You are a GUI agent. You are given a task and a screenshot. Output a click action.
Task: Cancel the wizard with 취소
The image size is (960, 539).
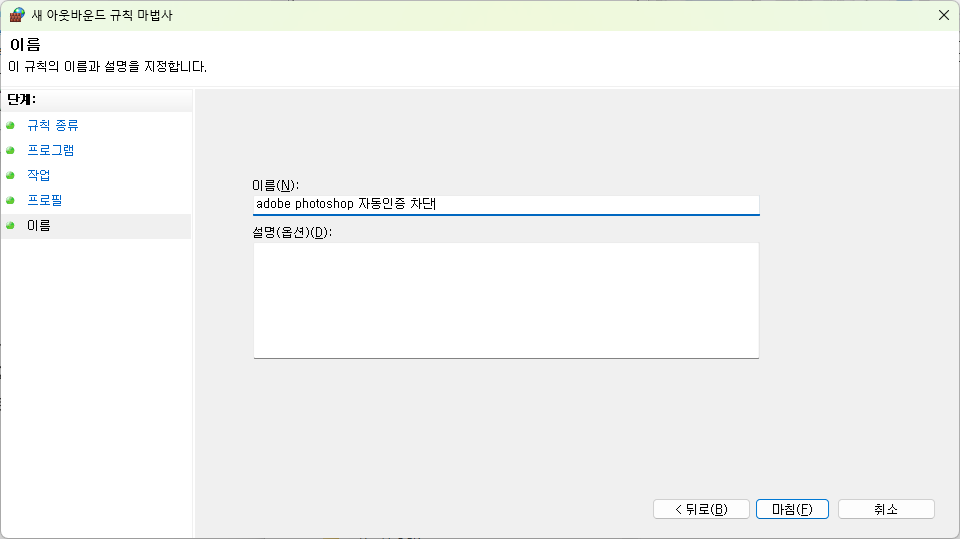tap(886, 509)
